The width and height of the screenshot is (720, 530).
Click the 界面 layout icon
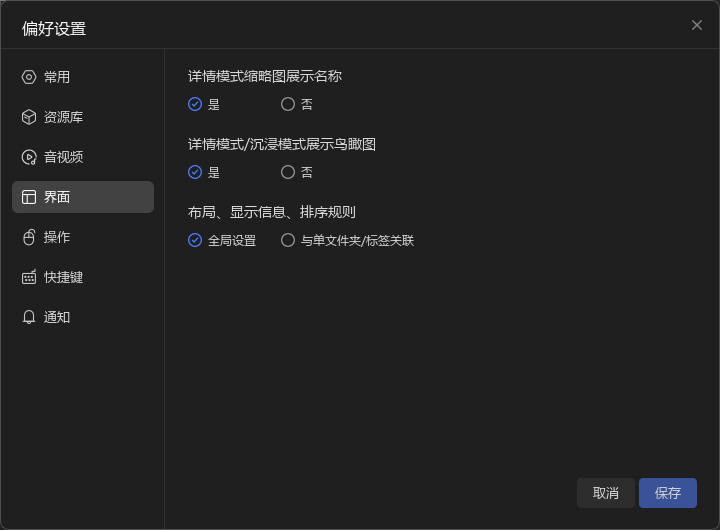(x=29, y=197)
